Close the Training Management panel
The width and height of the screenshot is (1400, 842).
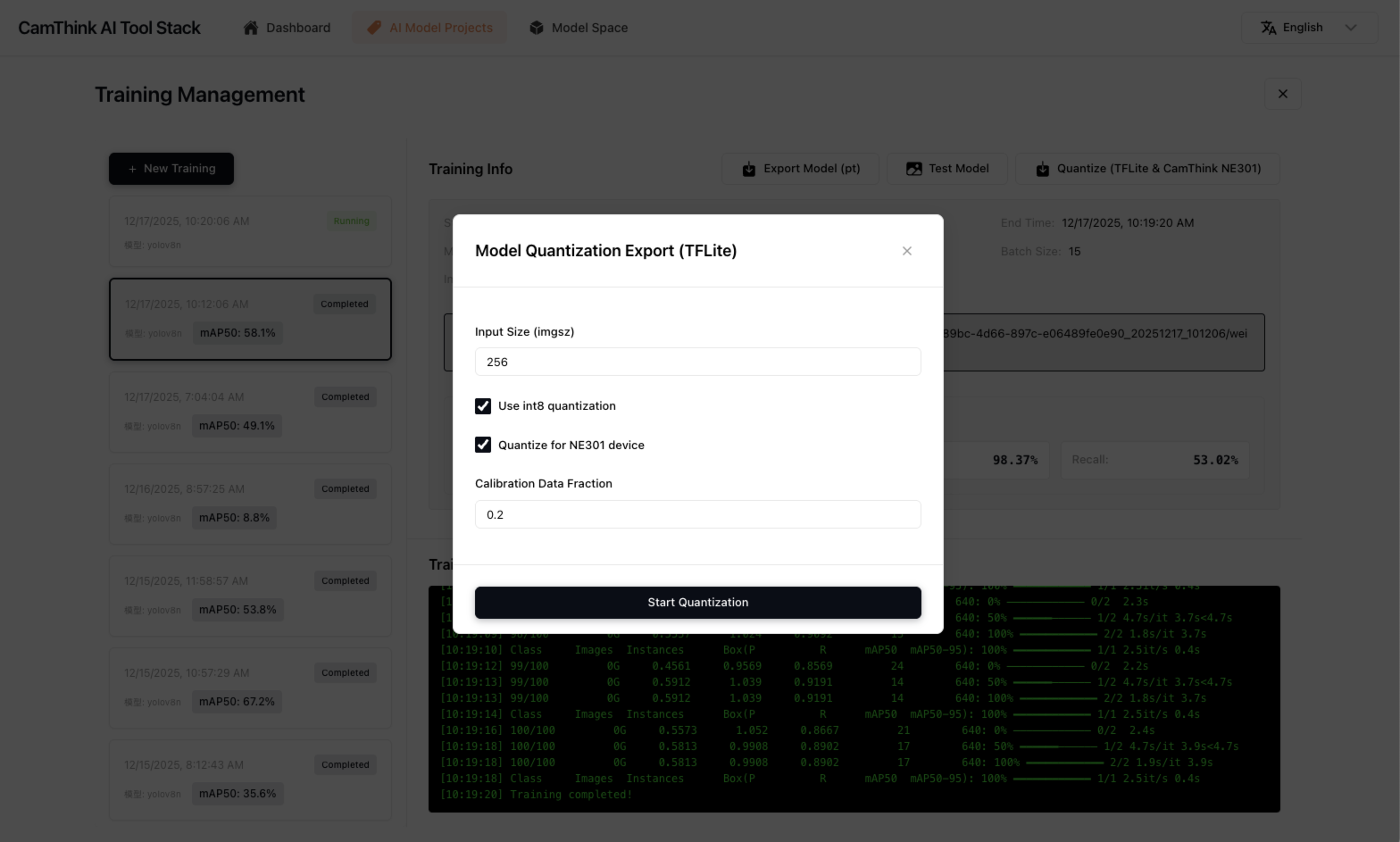pyautogui.click(x=1282, y=94)
